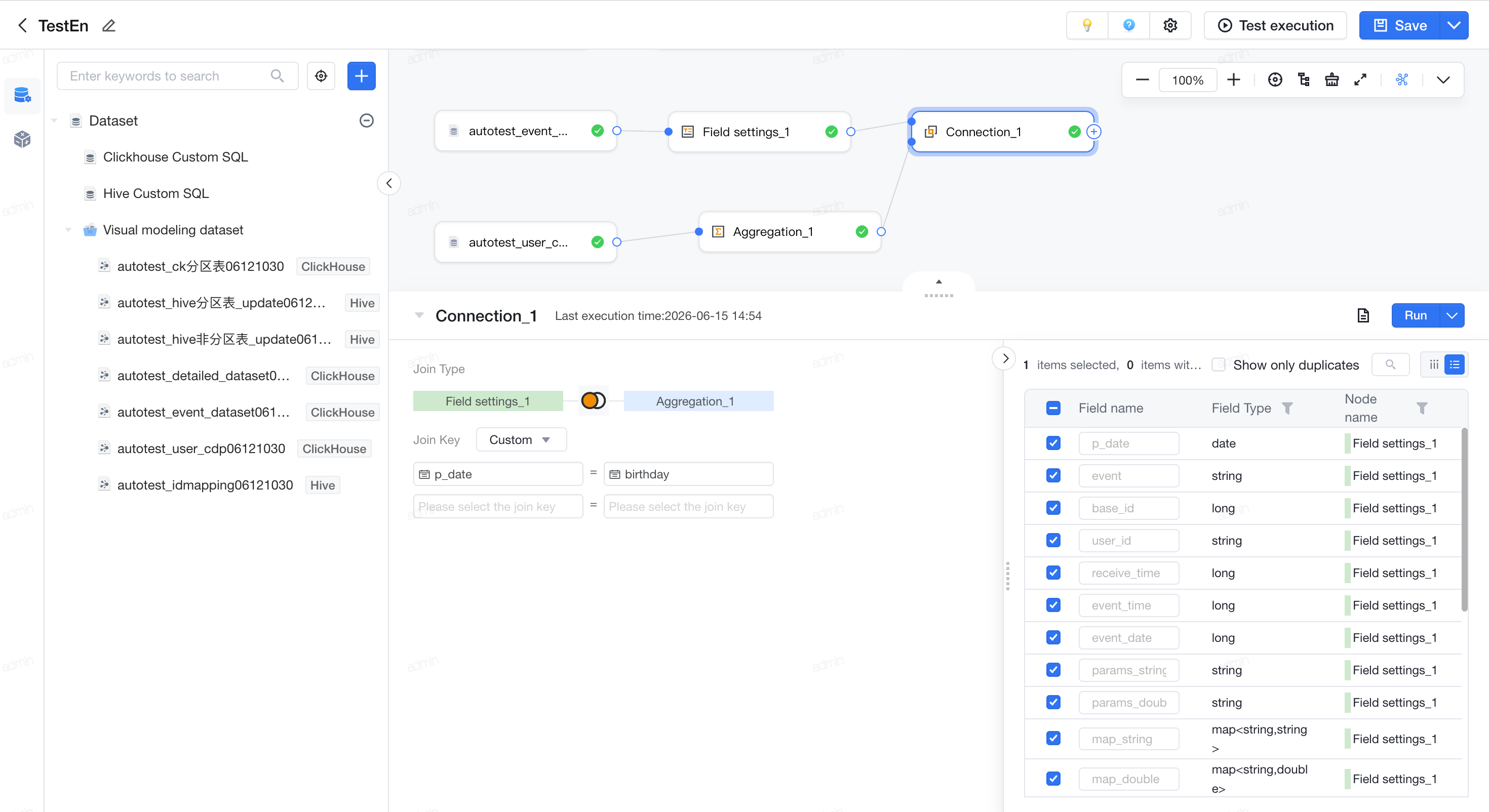This screenshot has width=1489, height=812.
Task: Click the Enter keywords to search field
Action: (x=168, y=76)
